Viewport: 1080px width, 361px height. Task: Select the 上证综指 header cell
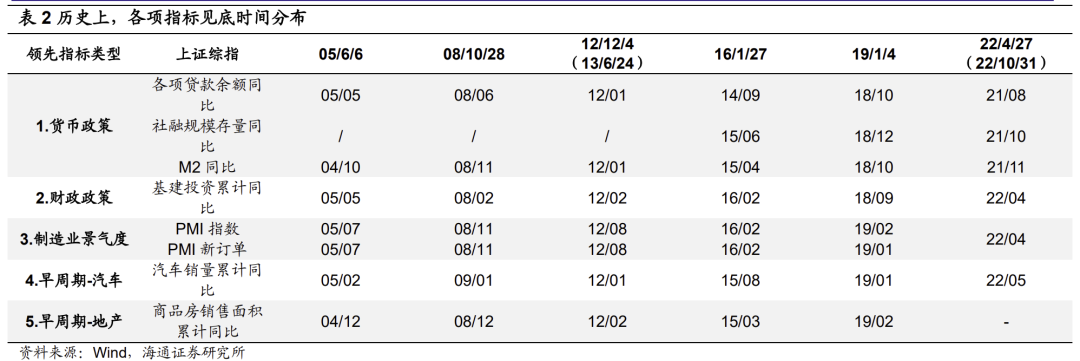click(x=207, y=54)
